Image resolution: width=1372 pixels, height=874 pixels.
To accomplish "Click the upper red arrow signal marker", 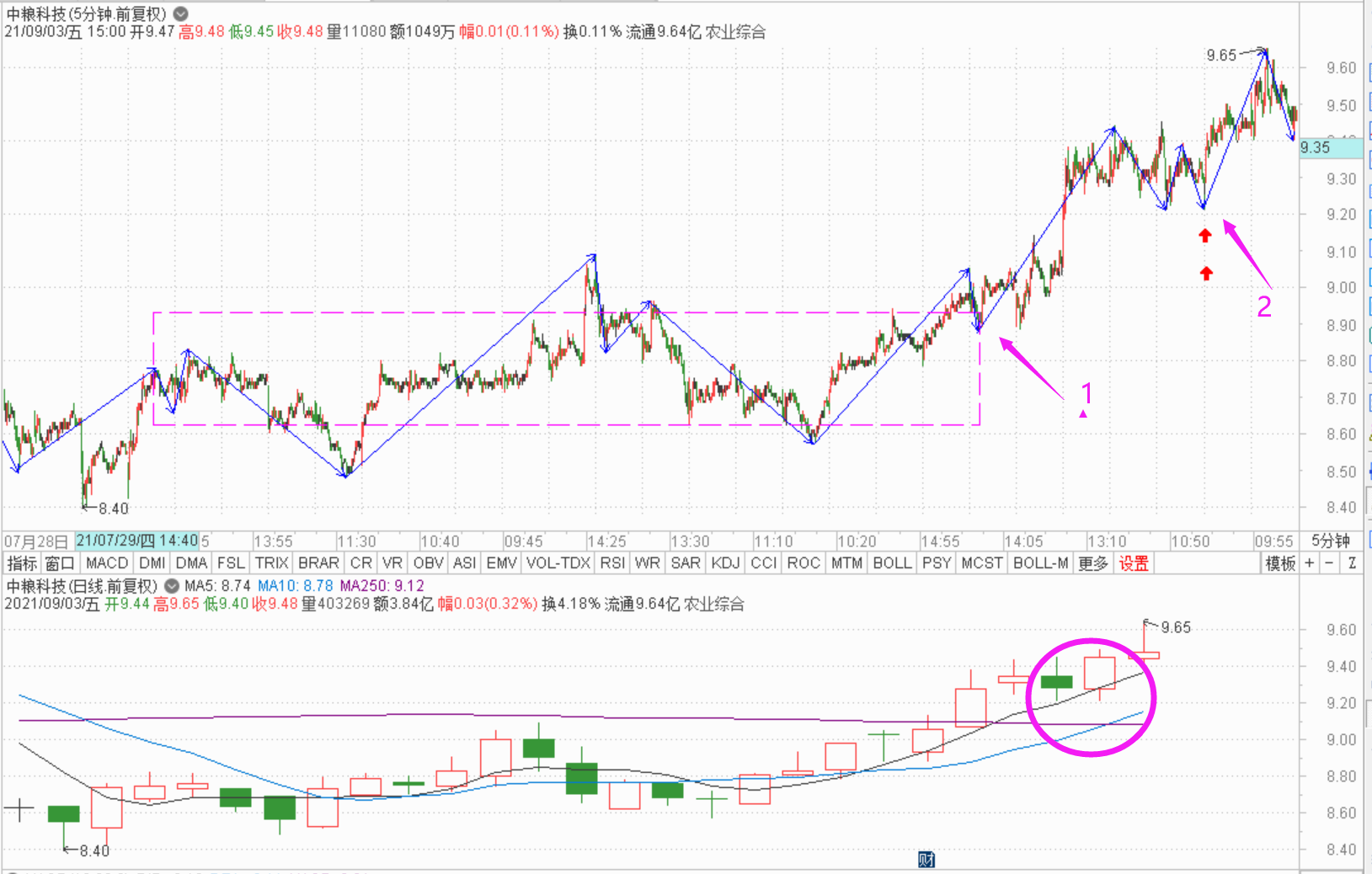I will (1205, 236).
